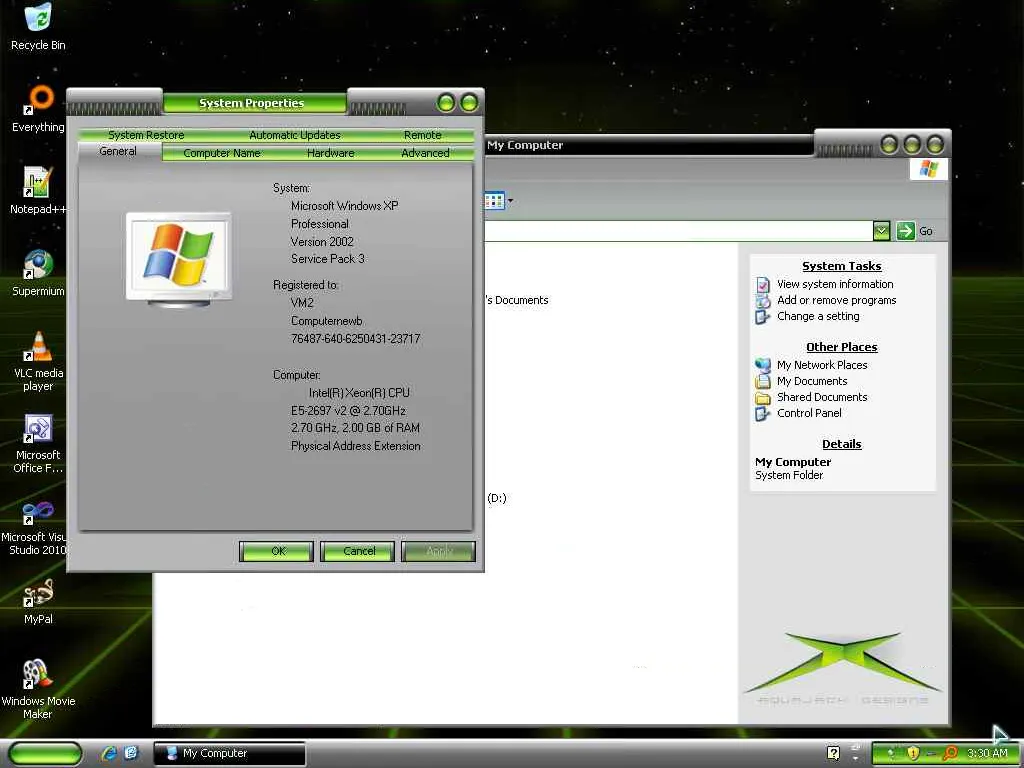Screen dimensions: 1024x768
Task: Click the View system information icon
Action: [763, 284]
